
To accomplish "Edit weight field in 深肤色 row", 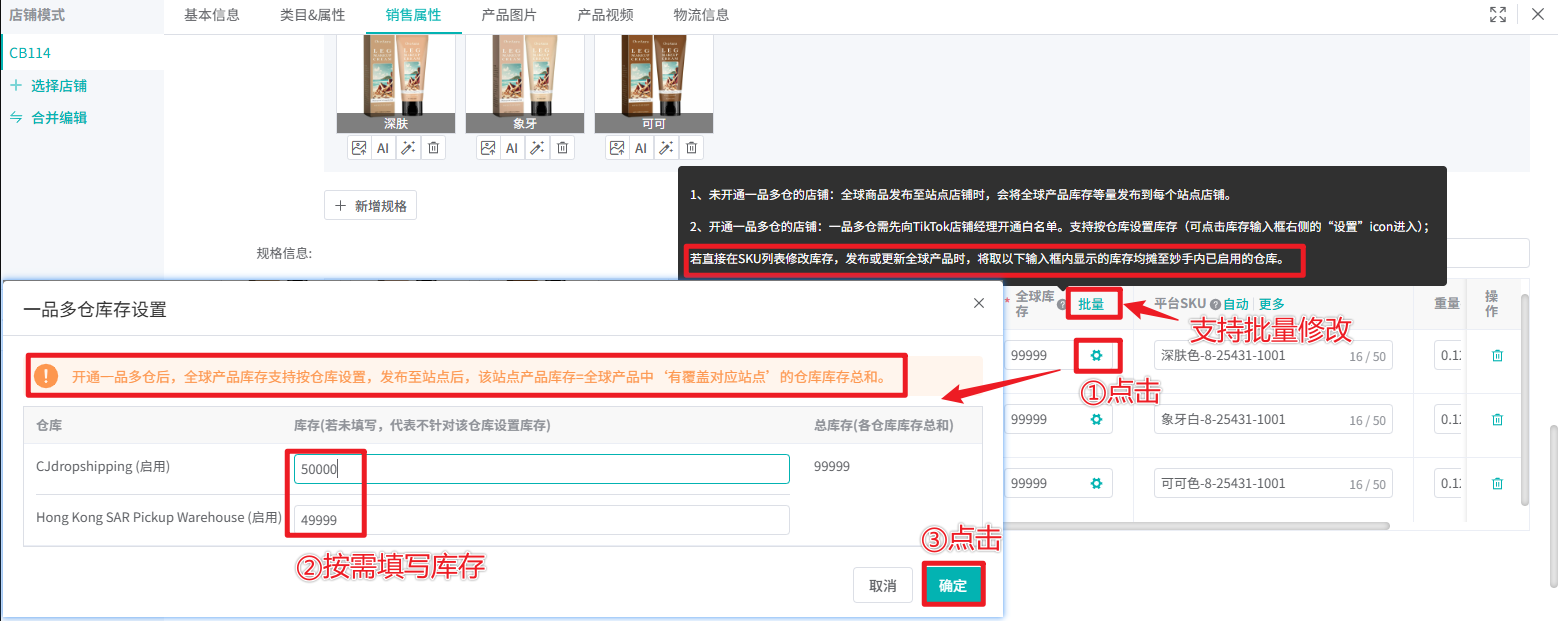I will click(x=1447, y=355).
